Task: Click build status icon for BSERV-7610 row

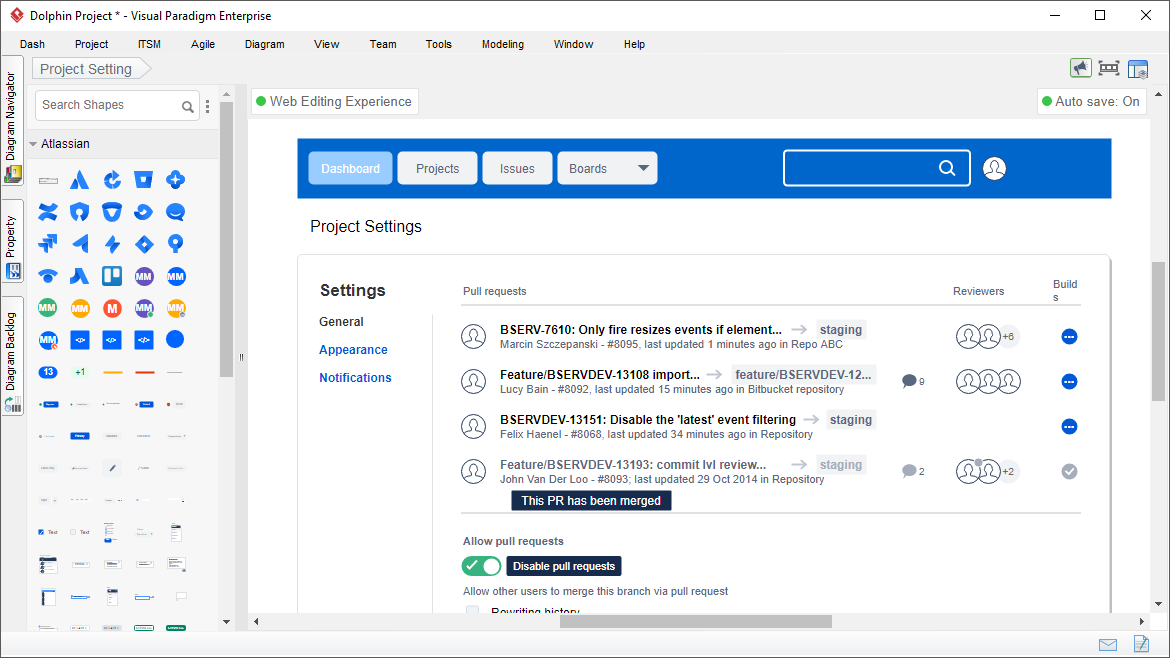Action: click(1069, 336)
